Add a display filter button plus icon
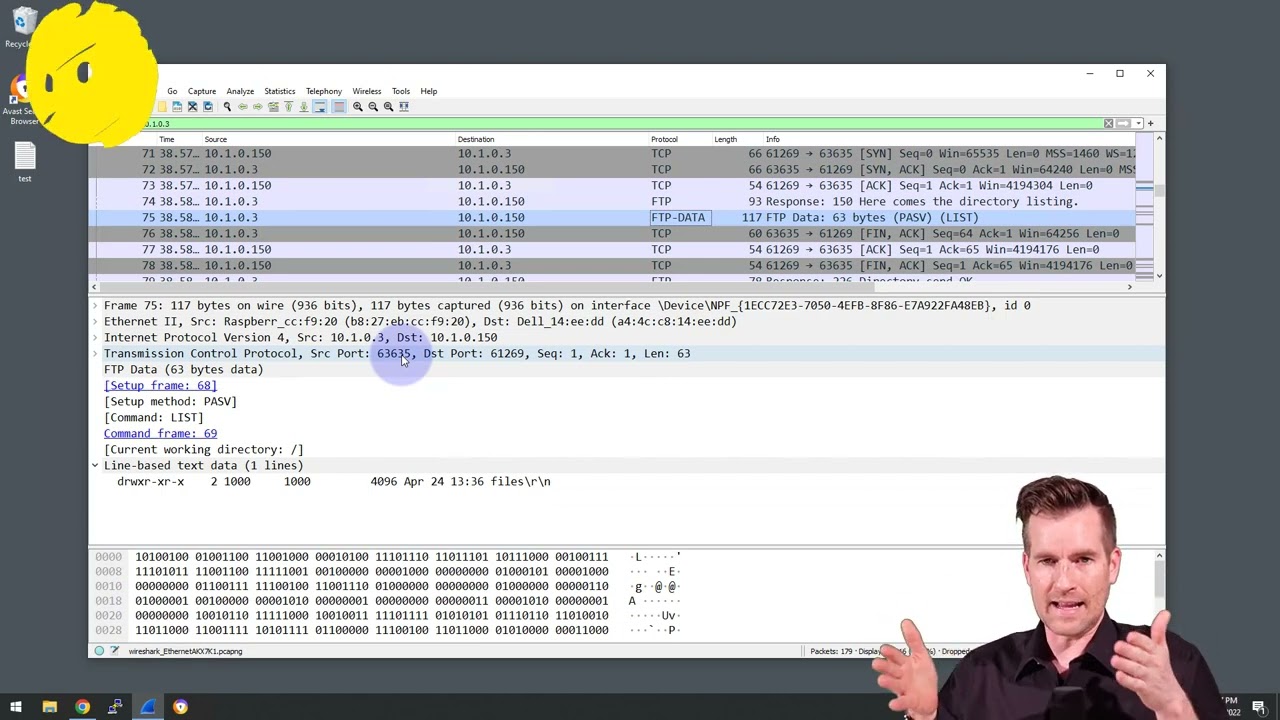 [x=1150, y=124]
